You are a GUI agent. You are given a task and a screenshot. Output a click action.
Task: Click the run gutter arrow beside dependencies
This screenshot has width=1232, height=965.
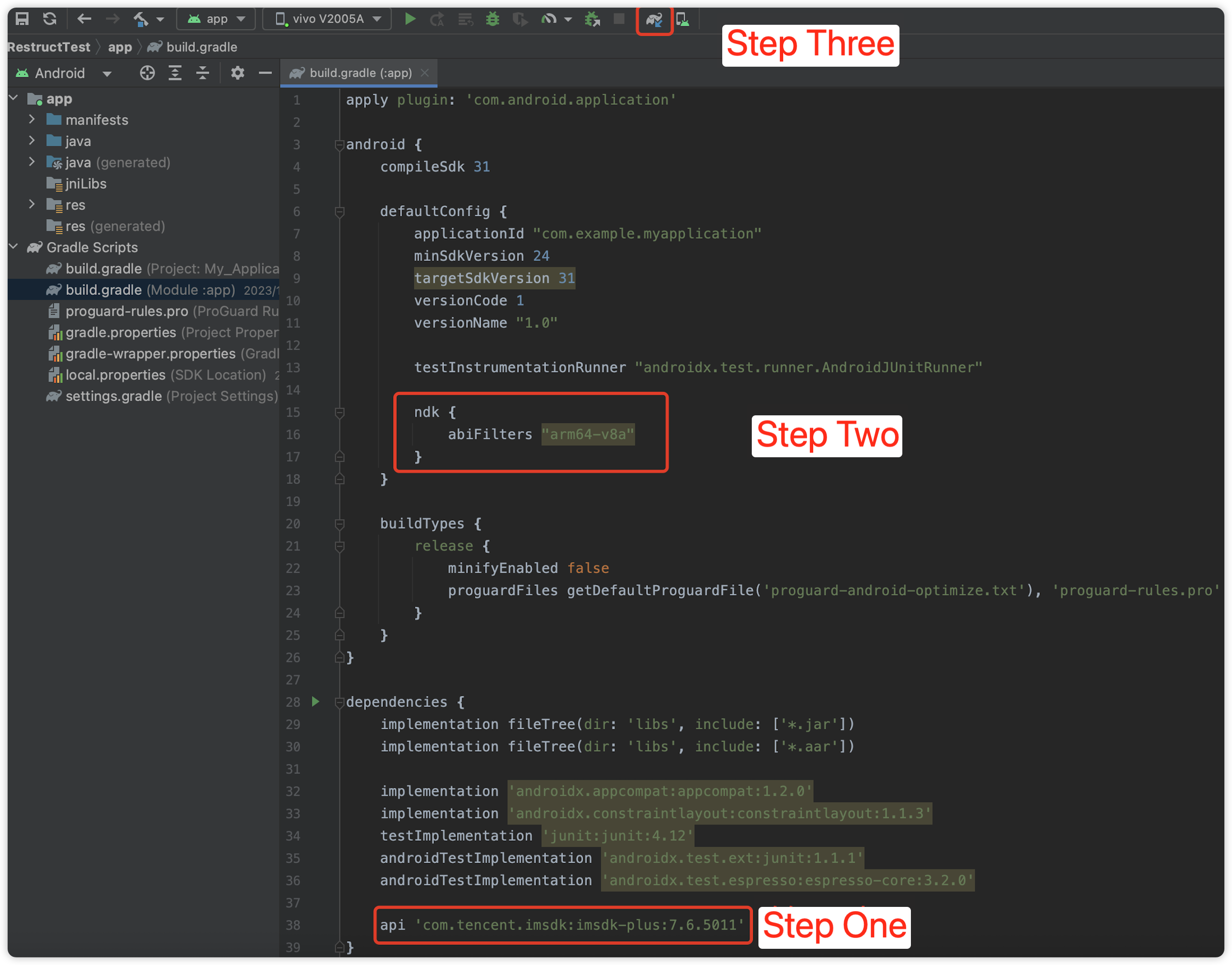316,702
